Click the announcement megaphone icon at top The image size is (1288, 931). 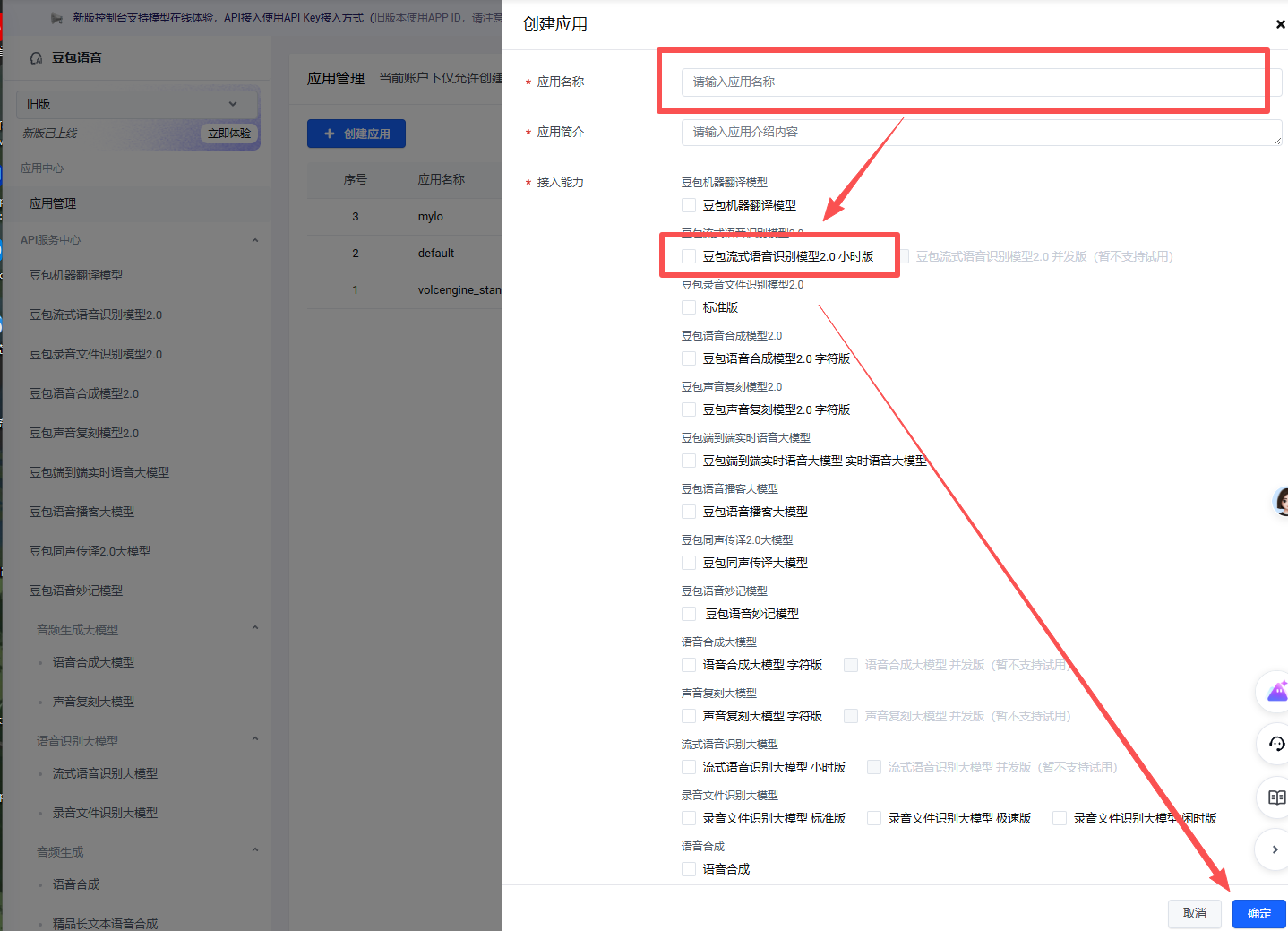coord(57,18)
